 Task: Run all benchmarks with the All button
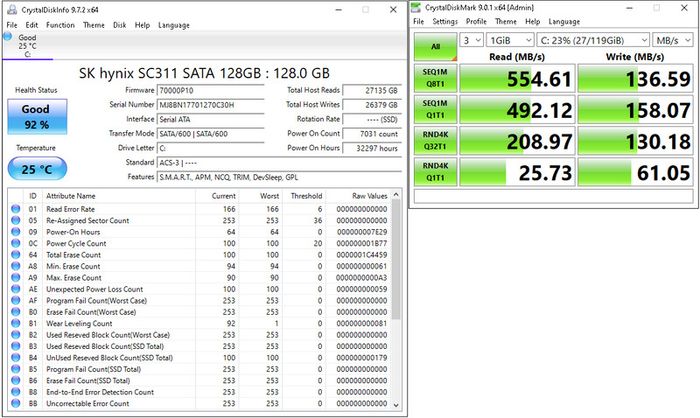[436, 46]
